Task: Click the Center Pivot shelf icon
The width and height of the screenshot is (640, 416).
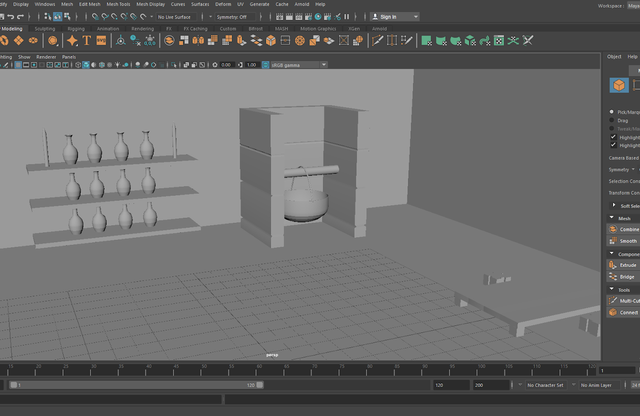Action: [120, 40]
